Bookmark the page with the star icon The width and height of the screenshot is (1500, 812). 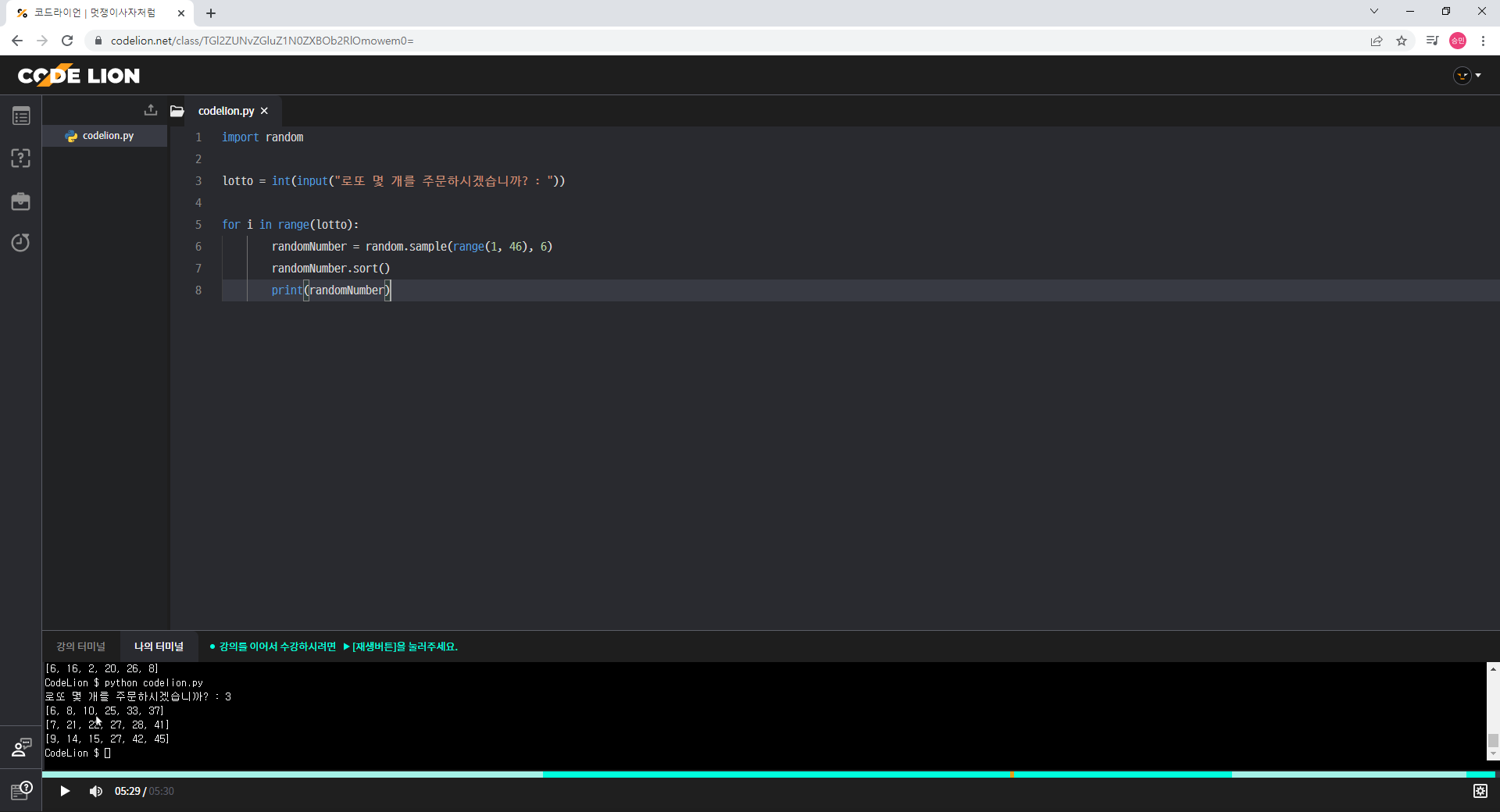point(1402,41)
